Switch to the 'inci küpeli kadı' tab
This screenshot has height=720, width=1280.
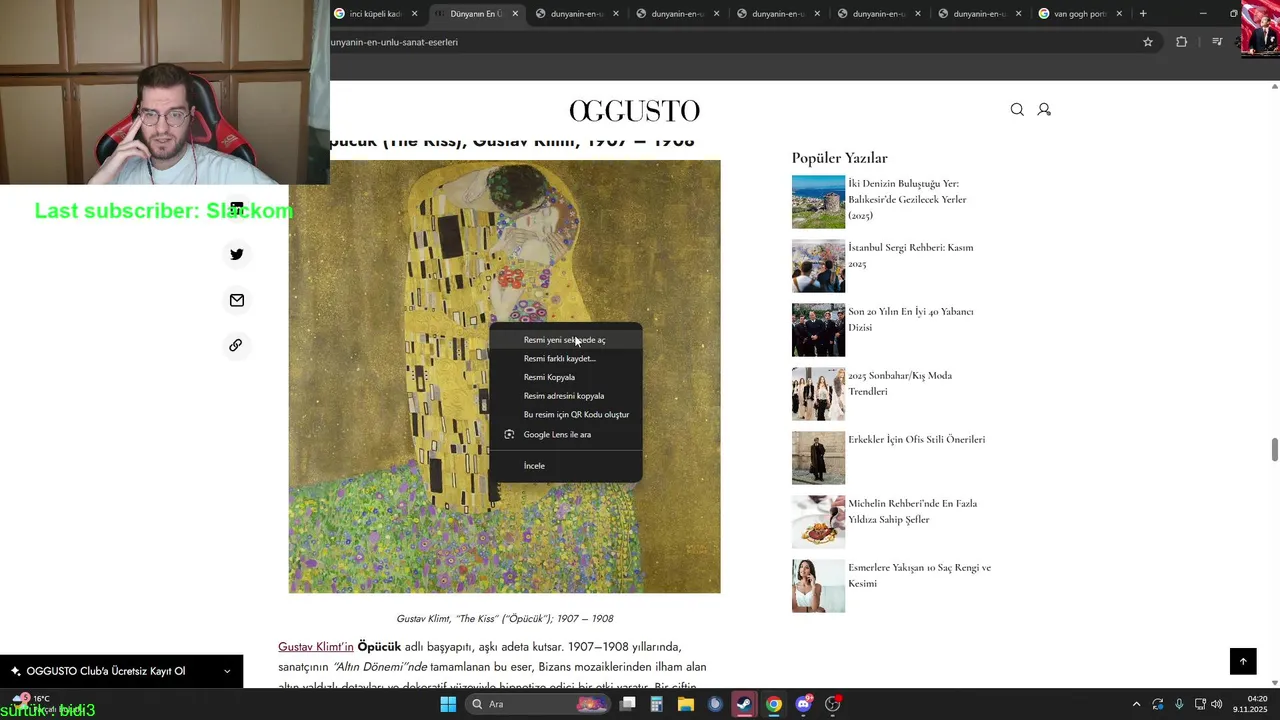point(375,14)
